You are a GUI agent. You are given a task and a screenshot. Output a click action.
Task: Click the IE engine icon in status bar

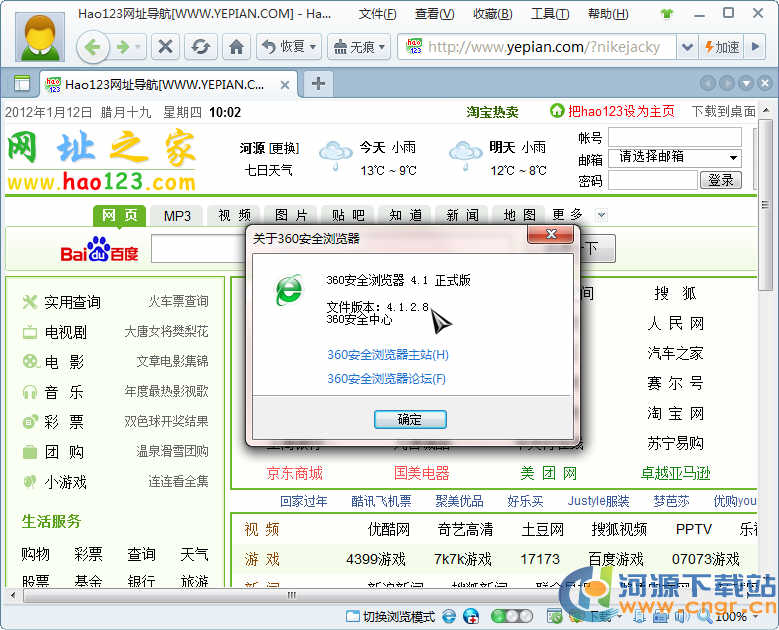click(449, 617)
